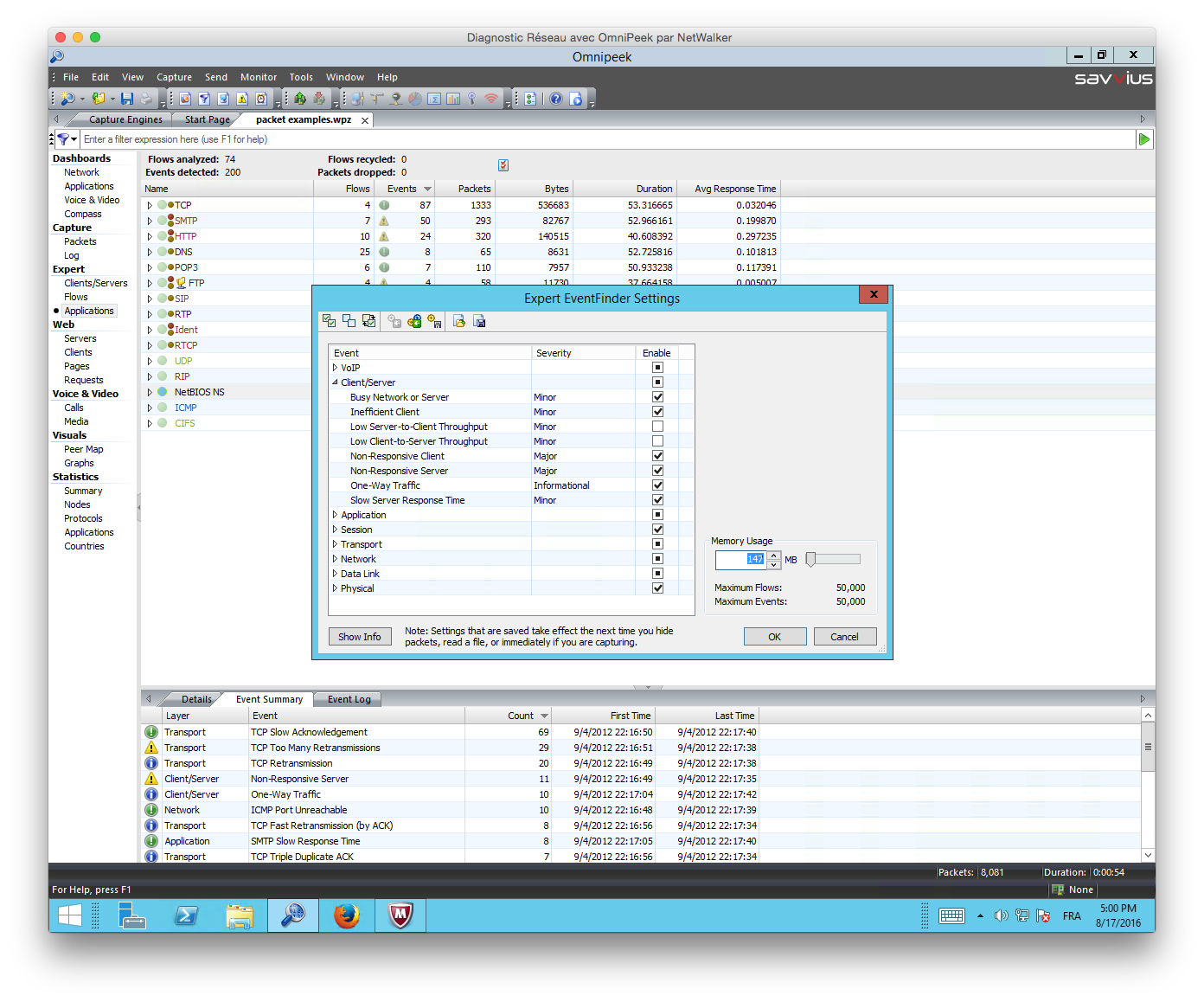Switch to the Start Page tab

click(x=208, y=119)
